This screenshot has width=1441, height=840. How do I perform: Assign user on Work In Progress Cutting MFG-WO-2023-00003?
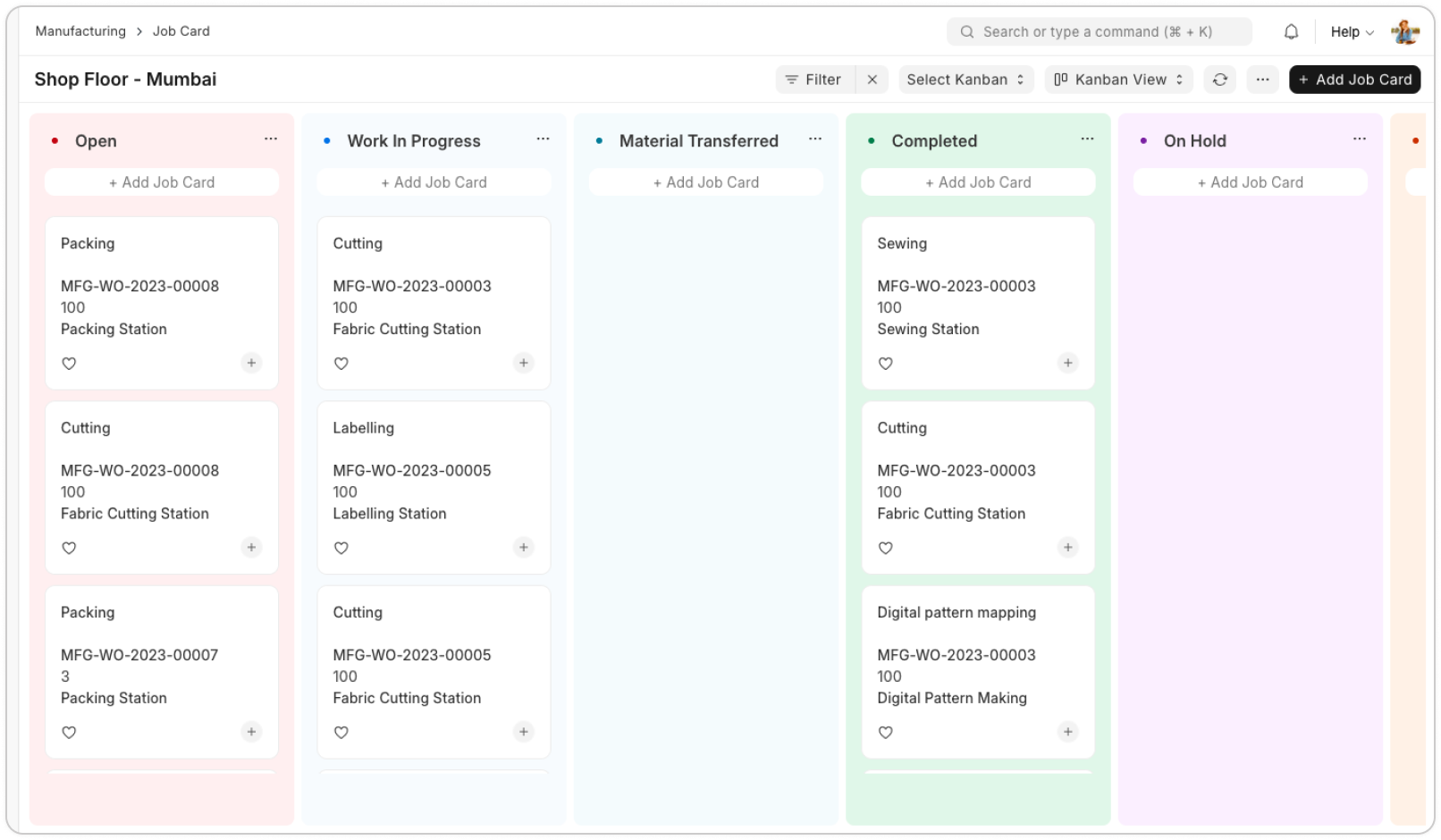click(524, 363)
